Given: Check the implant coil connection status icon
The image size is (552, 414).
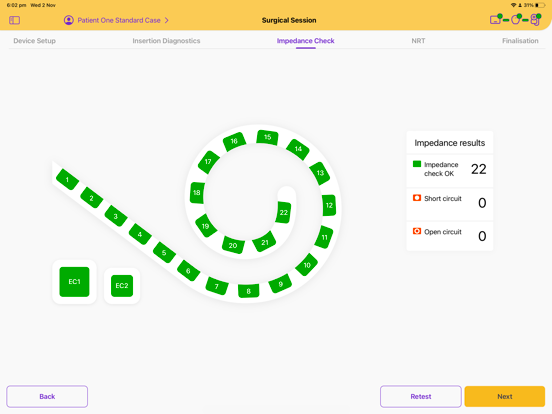Looking at the screenshot, I should [x=516, y=19].
